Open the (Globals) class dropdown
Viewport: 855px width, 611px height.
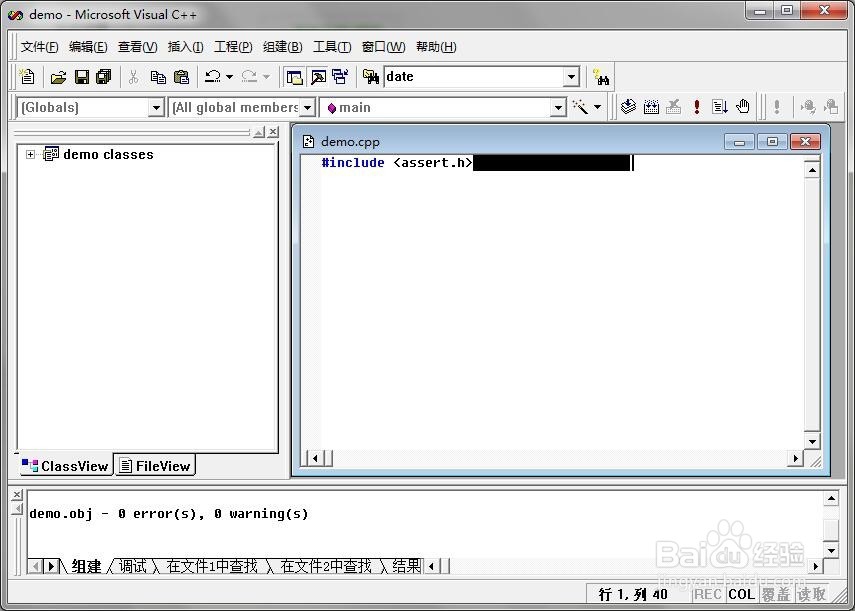click(x=156, y=107)
